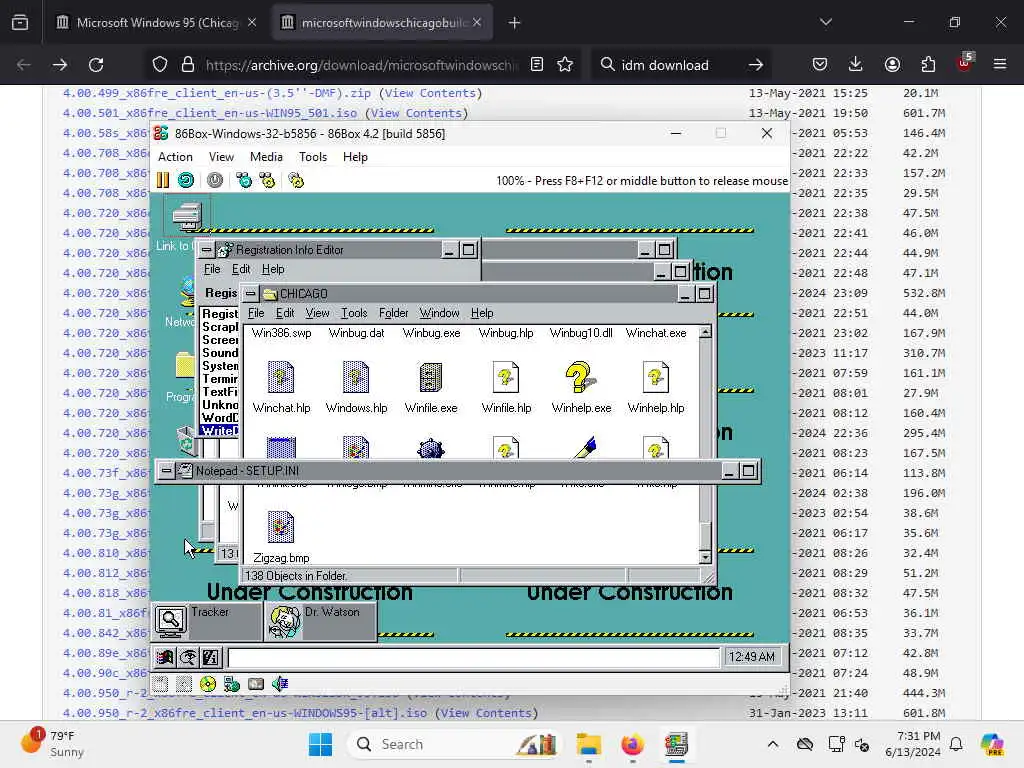Click Firefox reload page button

tap(96, 65)
